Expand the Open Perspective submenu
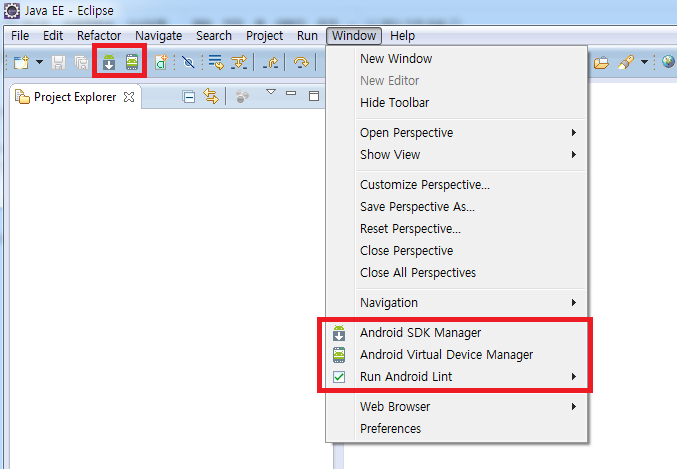 [457, 133]
